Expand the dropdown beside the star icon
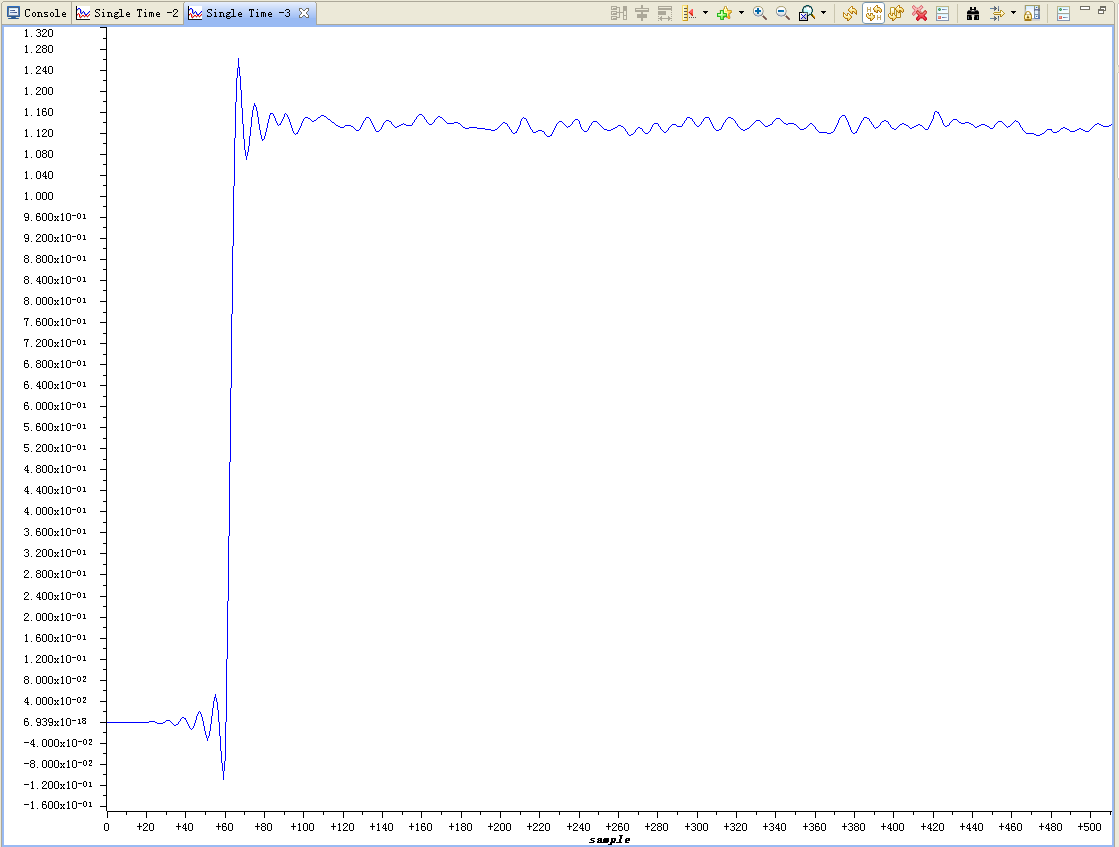Viewport: 1119px width, 847px height. (x=741, y=13)
